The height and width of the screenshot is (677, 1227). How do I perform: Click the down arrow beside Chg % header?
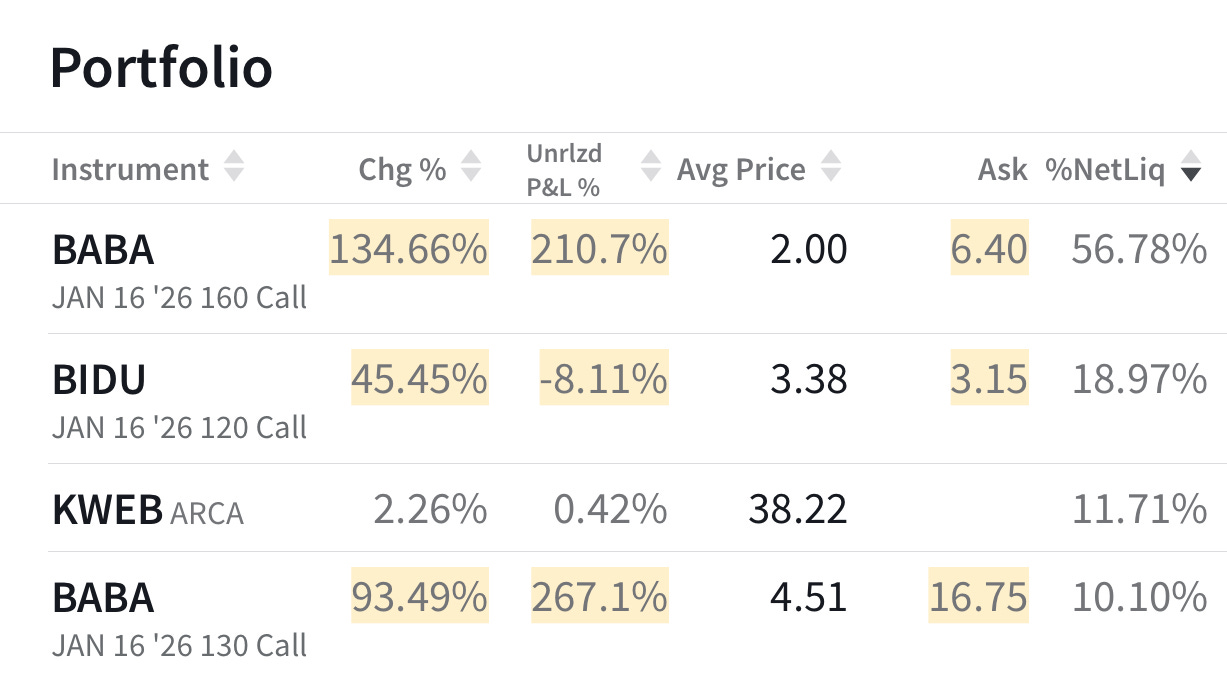[469, 175]
